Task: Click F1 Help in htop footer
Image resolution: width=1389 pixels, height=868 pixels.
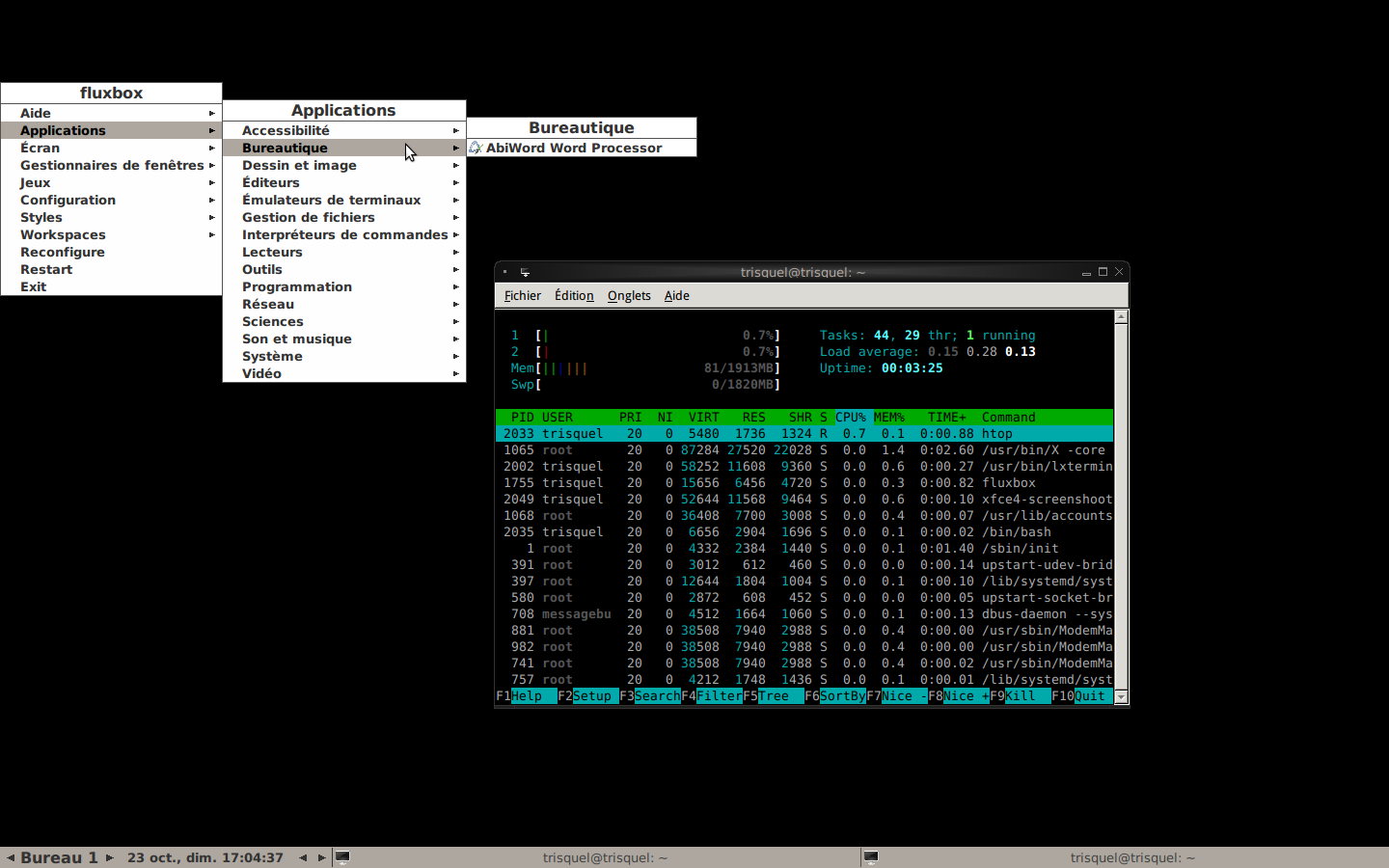Action: (527, 696)
